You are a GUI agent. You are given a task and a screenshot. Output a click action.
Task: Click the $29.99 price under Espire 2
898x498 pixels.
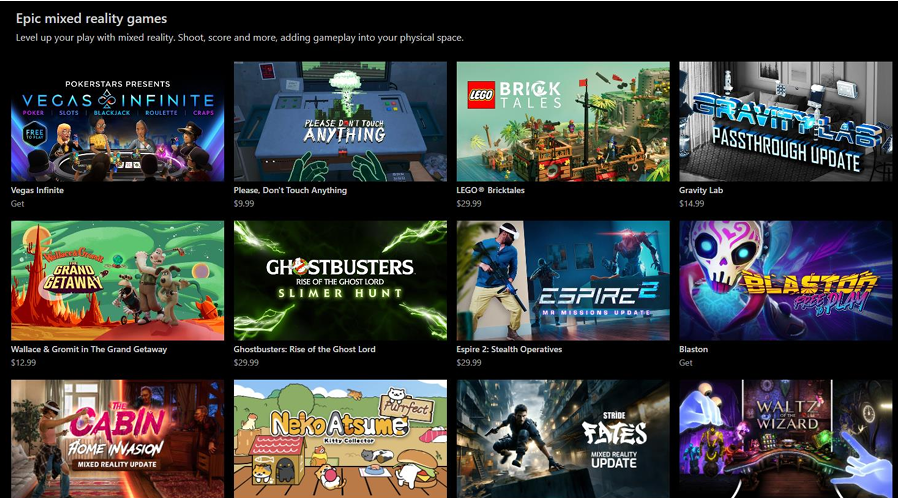click(469, 363)
